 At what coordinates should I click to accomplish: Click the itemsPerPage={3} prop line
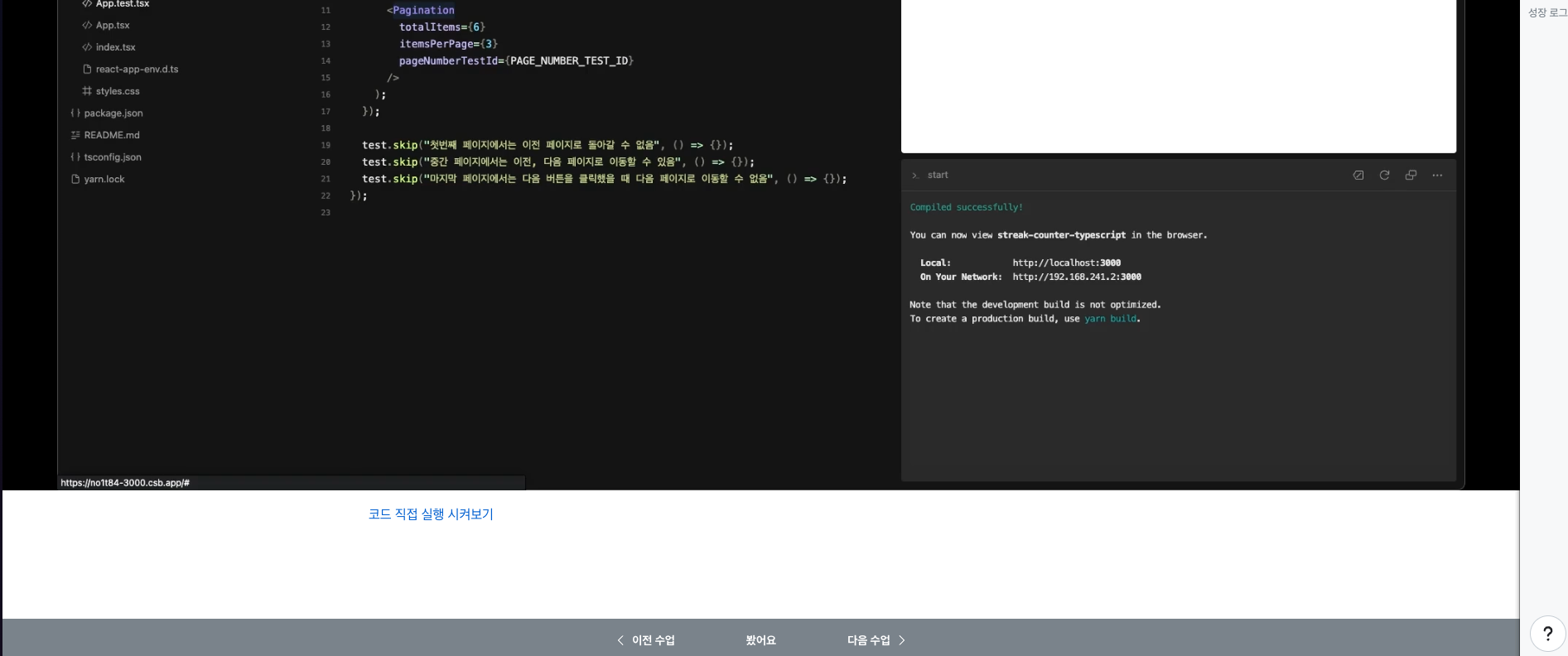(x=448, y=44)
